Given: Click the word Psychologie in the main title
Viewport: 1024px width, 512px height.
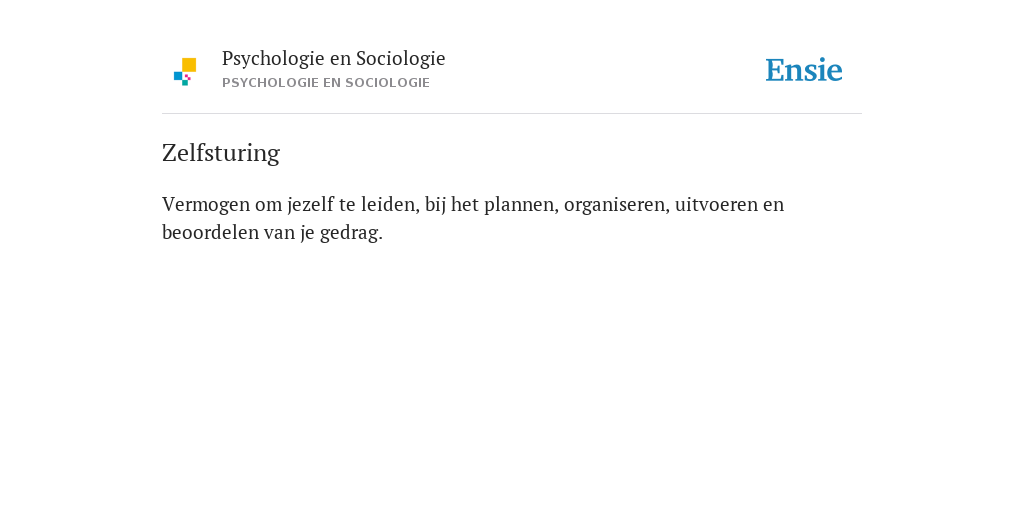Looking at the screenshot, I should (273, 59).
